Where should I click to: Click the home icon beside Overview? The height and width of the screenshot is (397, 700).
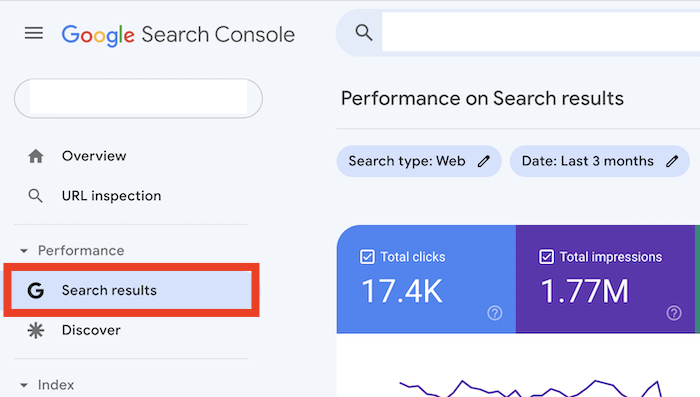tap(36, 156)
